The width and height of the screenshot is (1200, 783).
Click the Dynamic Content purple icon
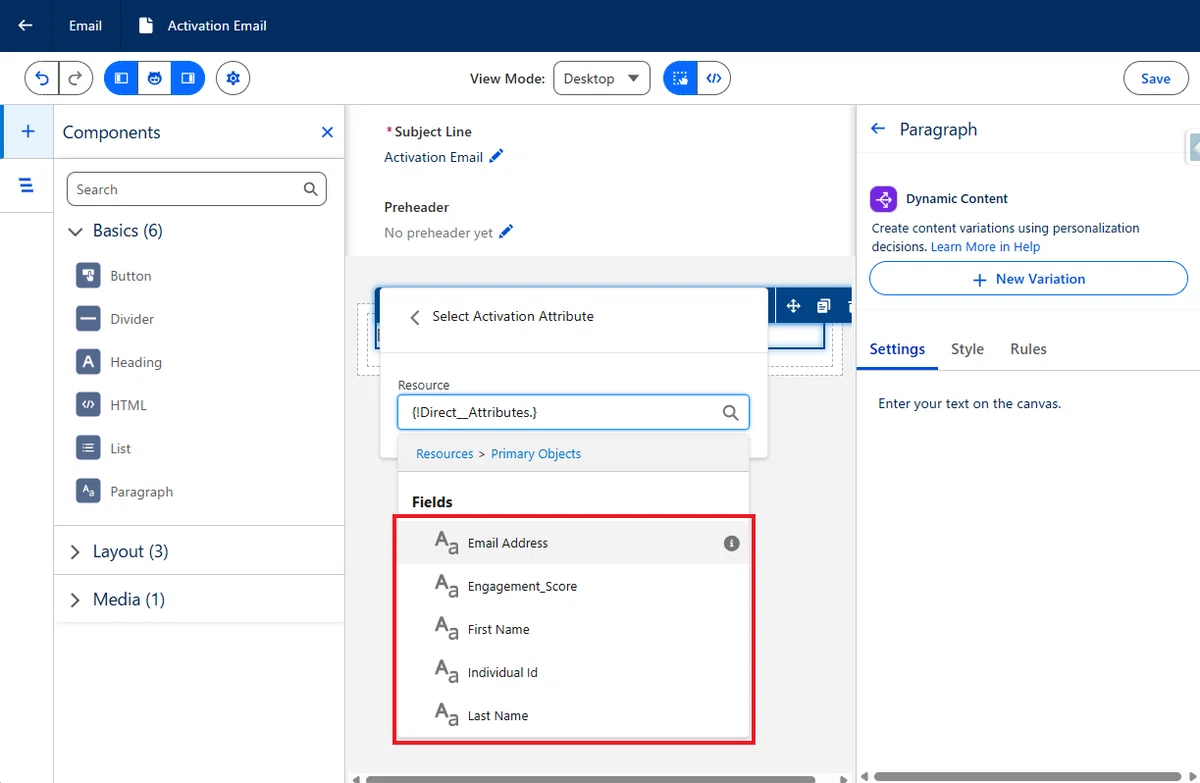883,199
